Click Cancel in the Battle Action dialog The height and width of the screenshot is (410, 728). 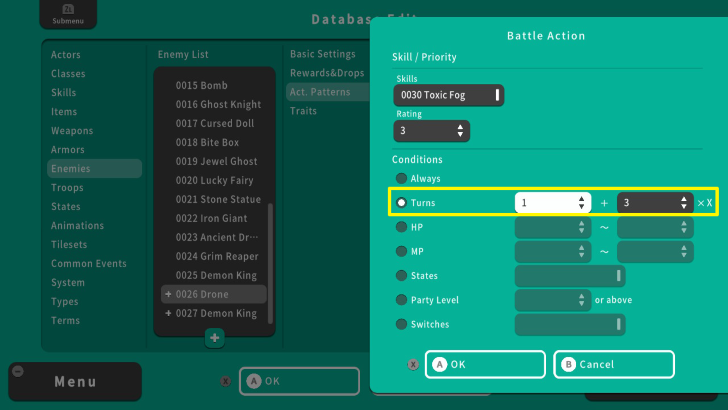(614, 364)
